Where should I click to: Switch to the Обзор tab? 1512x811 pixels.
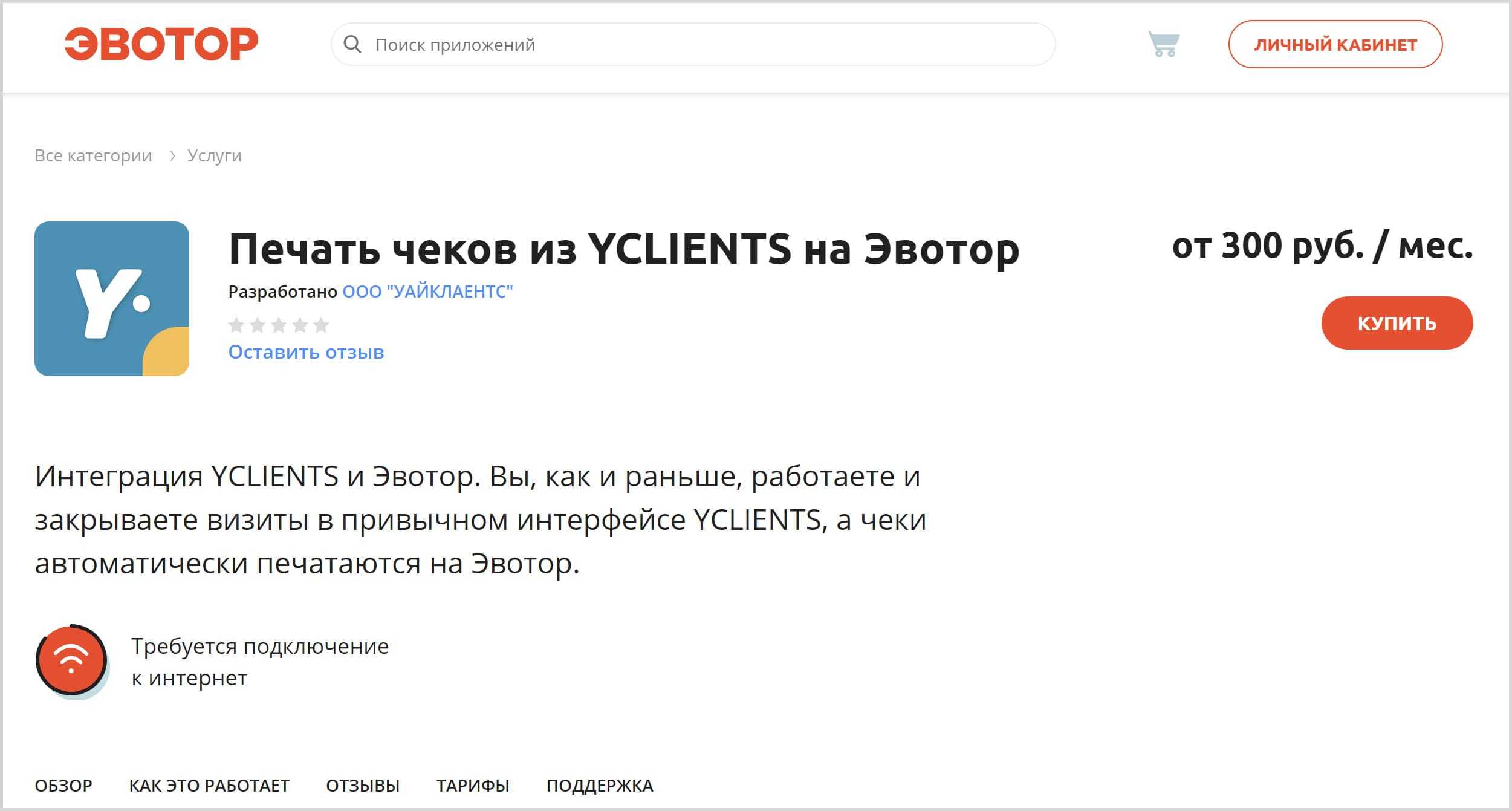pyautogui.click(x=63, y=786)
